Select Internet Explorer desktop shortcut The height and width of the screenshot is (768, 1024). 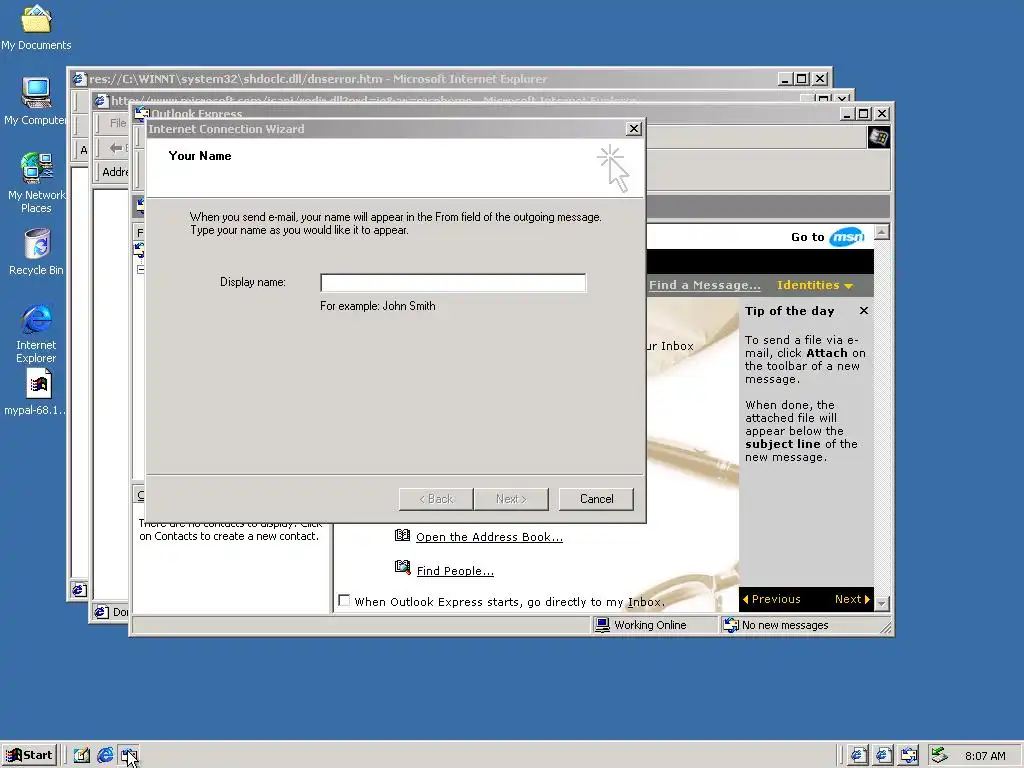pyautogui.click(x=36, y=332)
